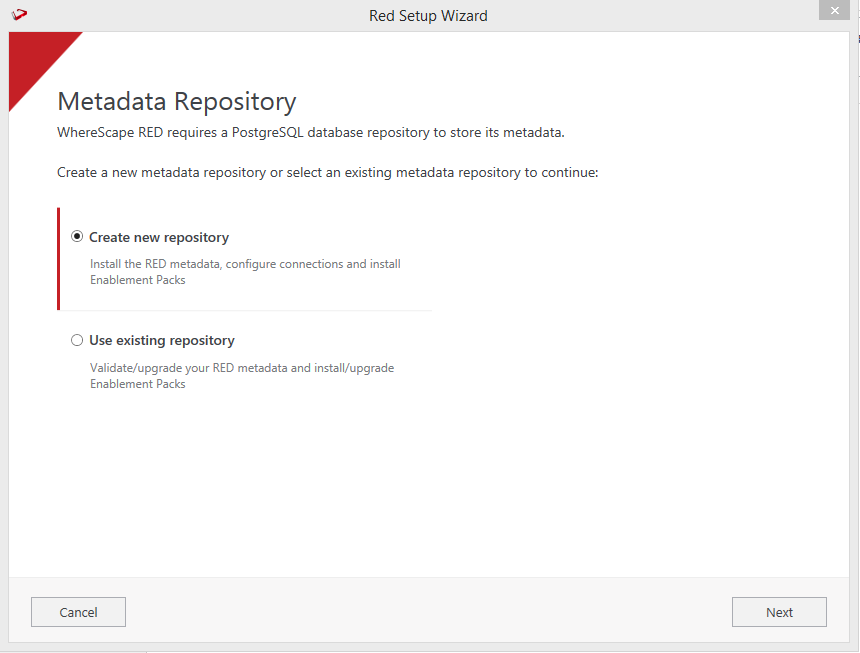
Task: Close the Red Setup Wizard window
Action: click(x=833, y=11)
